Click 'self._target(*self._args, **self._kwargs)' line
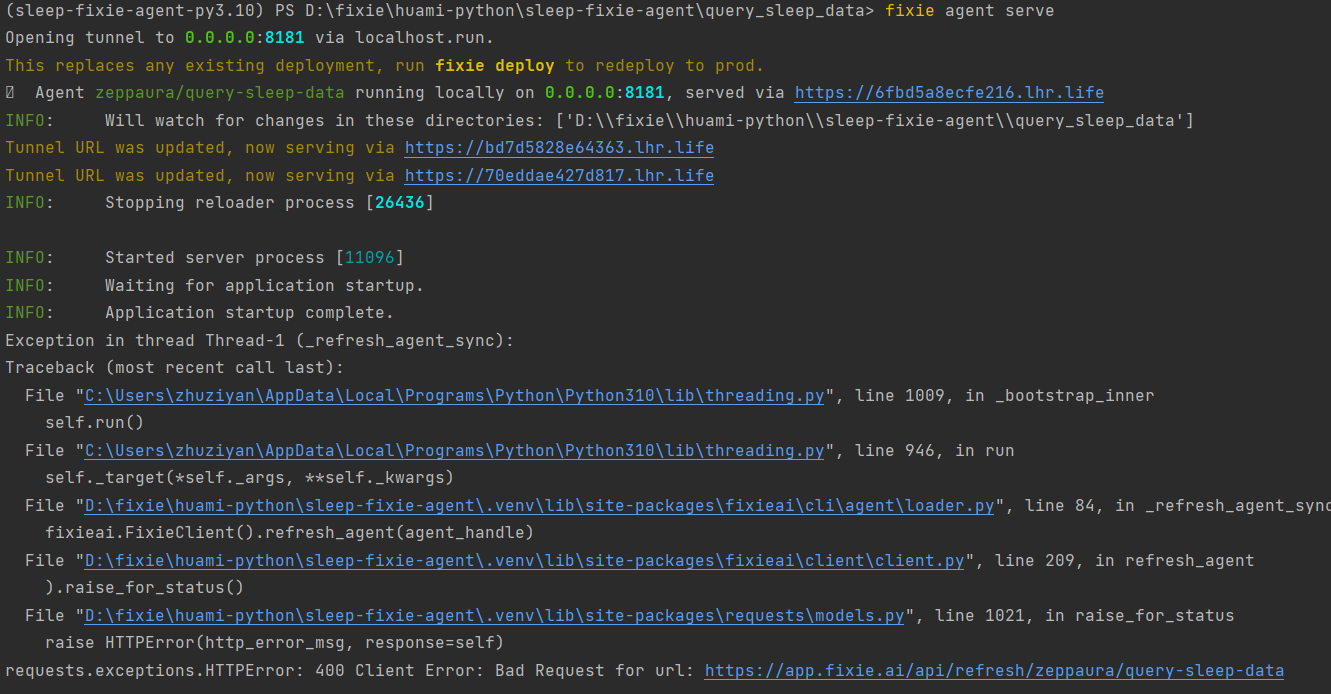The image size is (1331, 694). pos(250,478)
